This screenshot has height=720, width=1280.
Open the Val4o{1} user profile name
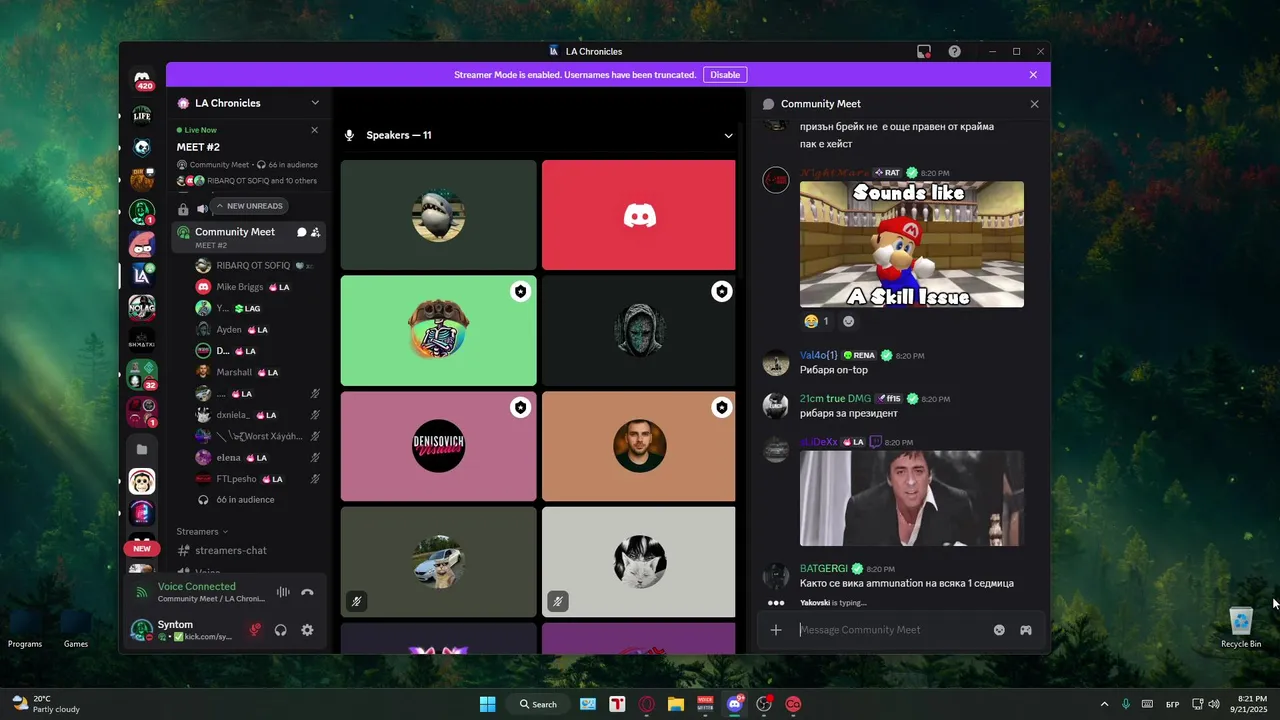coord(818,355)
